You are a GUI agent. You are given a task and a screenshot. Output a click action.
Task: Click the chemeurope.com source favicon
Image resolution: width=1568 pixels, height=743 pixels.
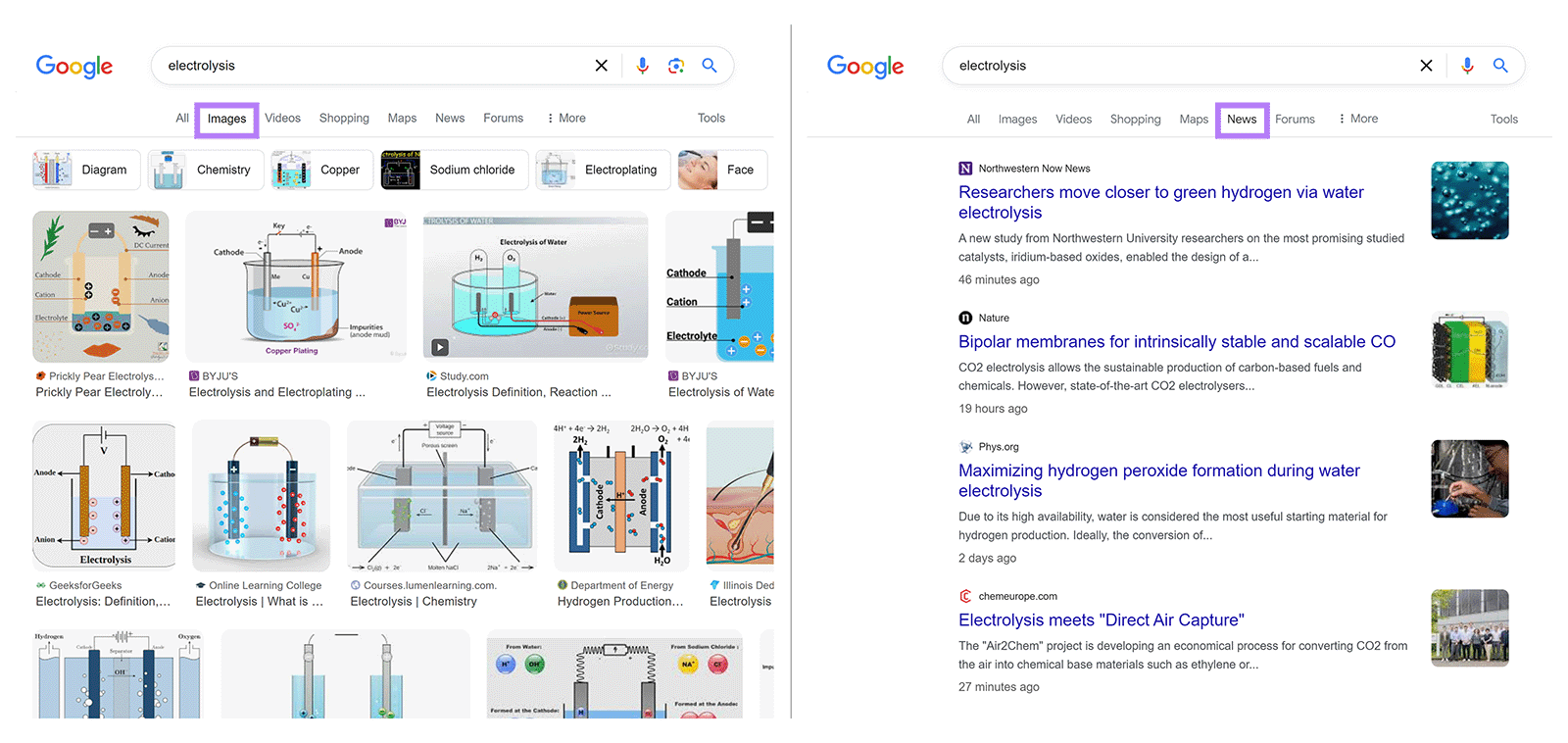(965, 596)
